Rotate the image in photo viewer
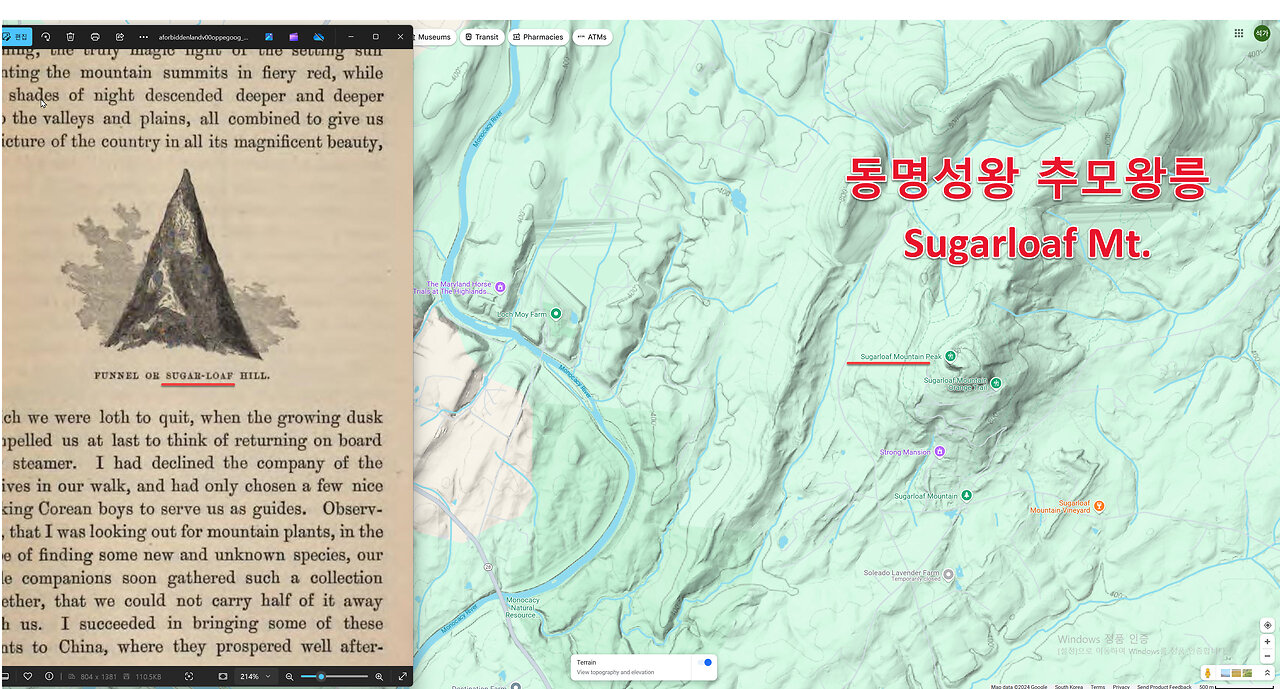Image resolution: width=1280 pixels, height=689 pixels. point(45,37)
